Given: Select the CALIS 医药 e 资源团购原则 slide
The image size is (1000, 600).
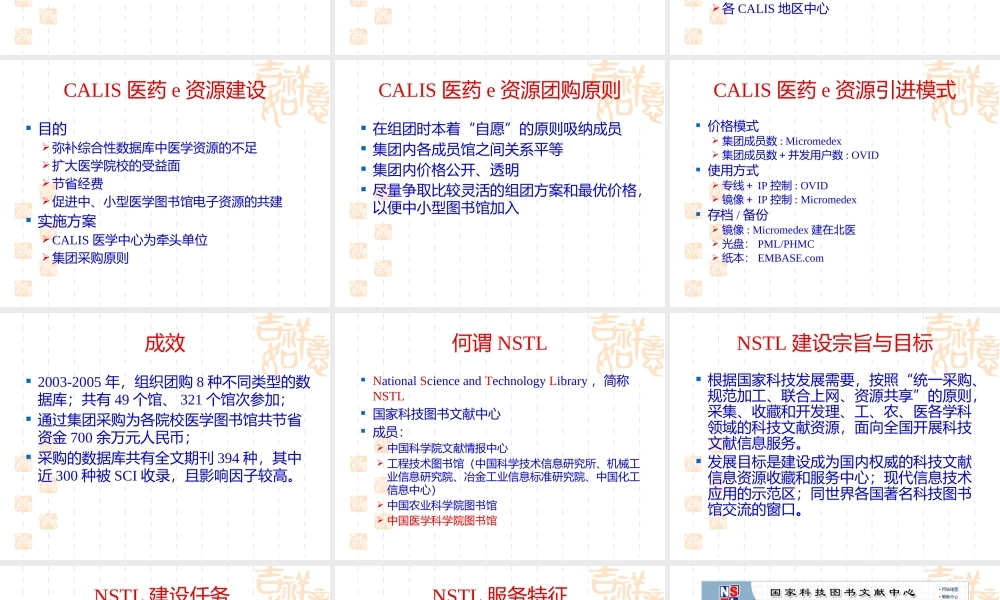Looking at the screenshot, I should pos(499,183).
